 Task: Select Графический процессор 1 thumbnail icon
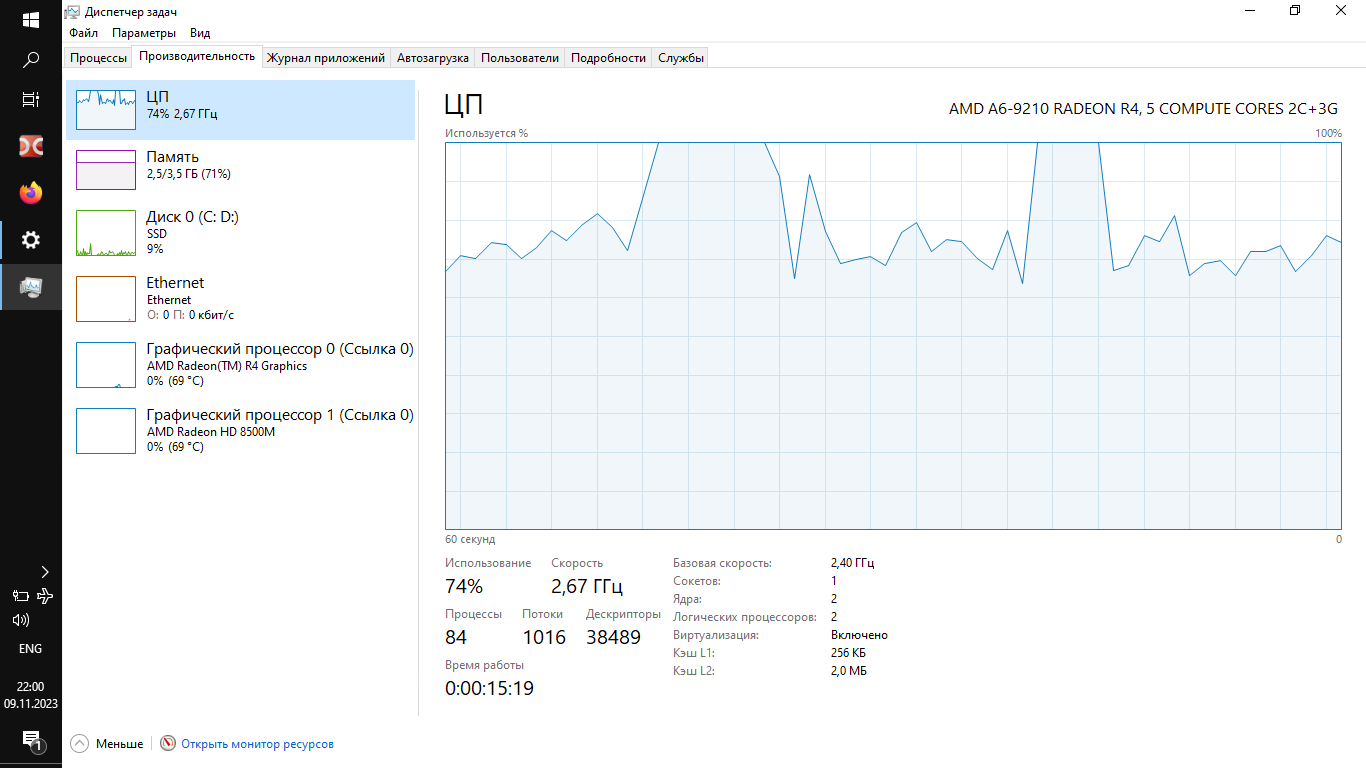(106, 431)
